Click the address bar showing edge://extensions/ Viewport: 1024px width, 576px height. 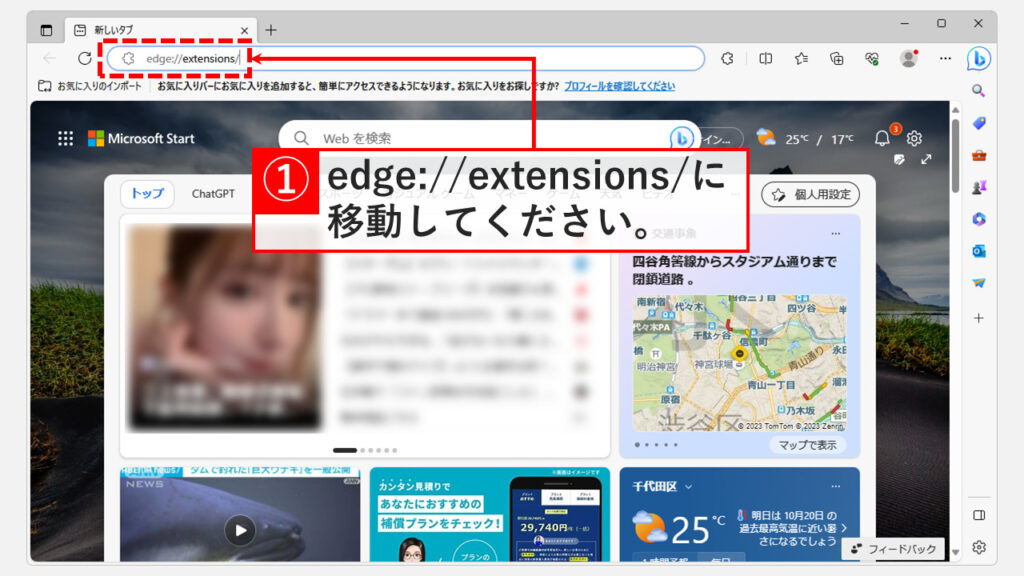pos(405,58)
